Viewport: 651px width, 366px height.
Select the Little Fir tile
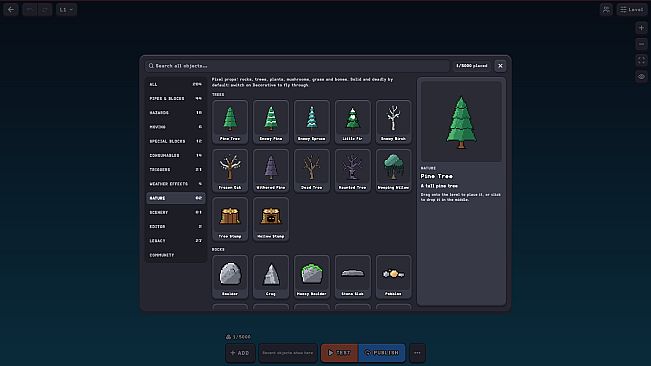(352, 122)
